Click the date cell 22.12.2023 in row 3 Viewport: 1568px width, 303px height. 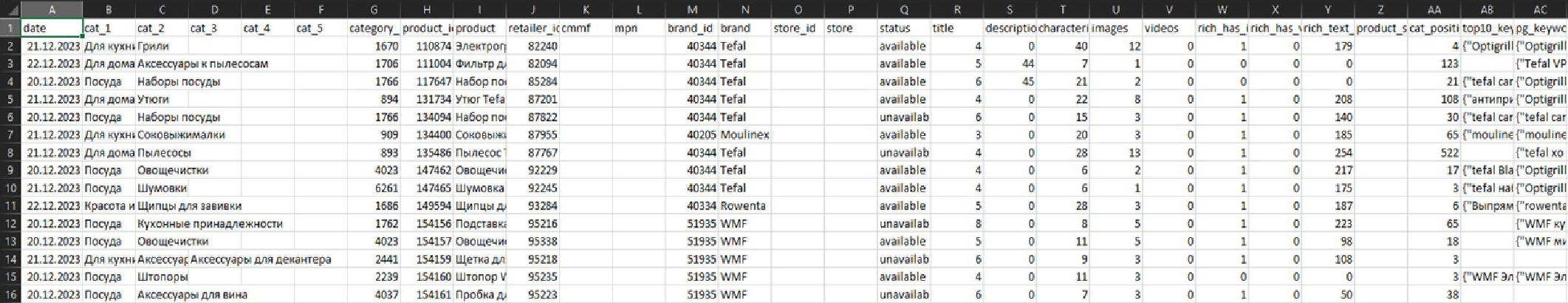click(52, 64)
